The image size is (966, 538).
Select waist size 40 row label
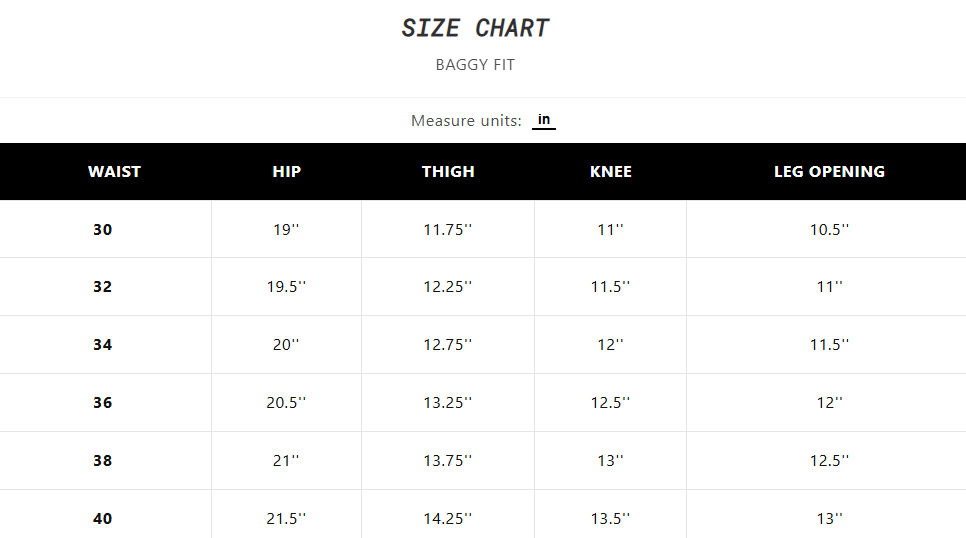point(103,519)
